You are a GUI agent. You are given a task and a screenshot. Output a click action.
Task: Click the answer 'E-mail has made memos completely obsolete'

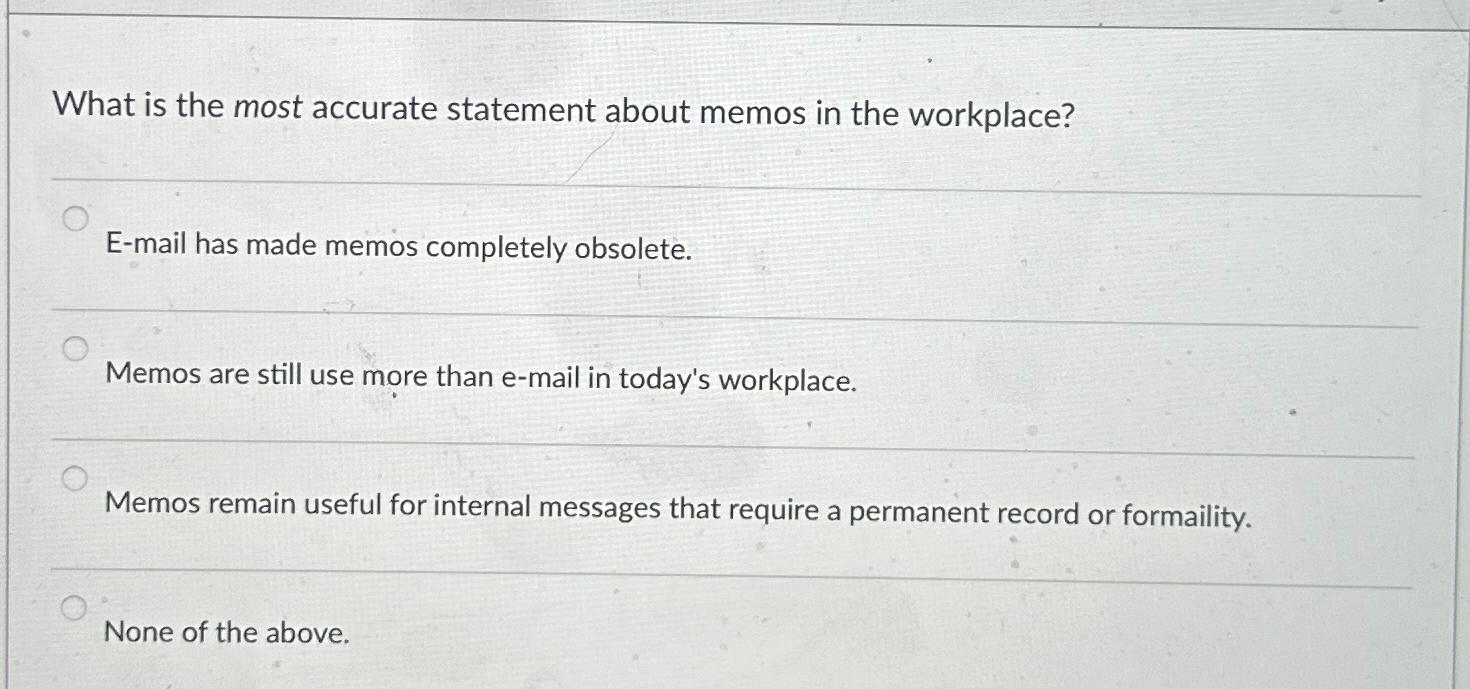click(397, 245)
